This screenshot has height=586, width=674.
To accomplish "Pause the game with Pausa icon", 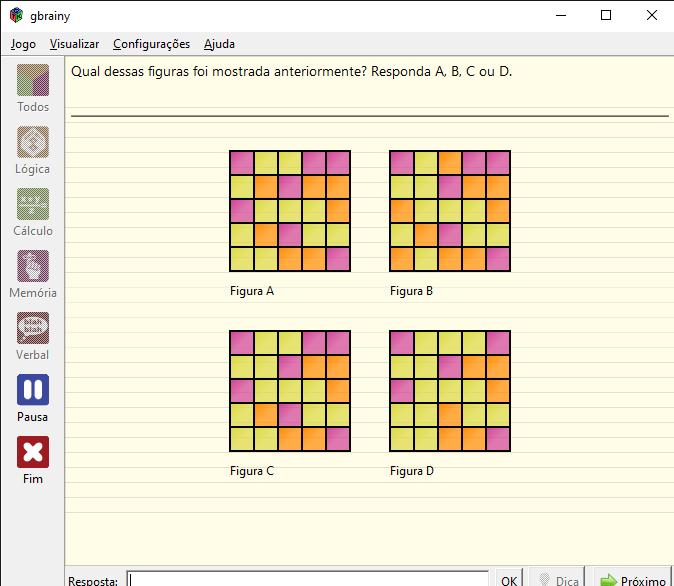I will [x=33, y=391].
